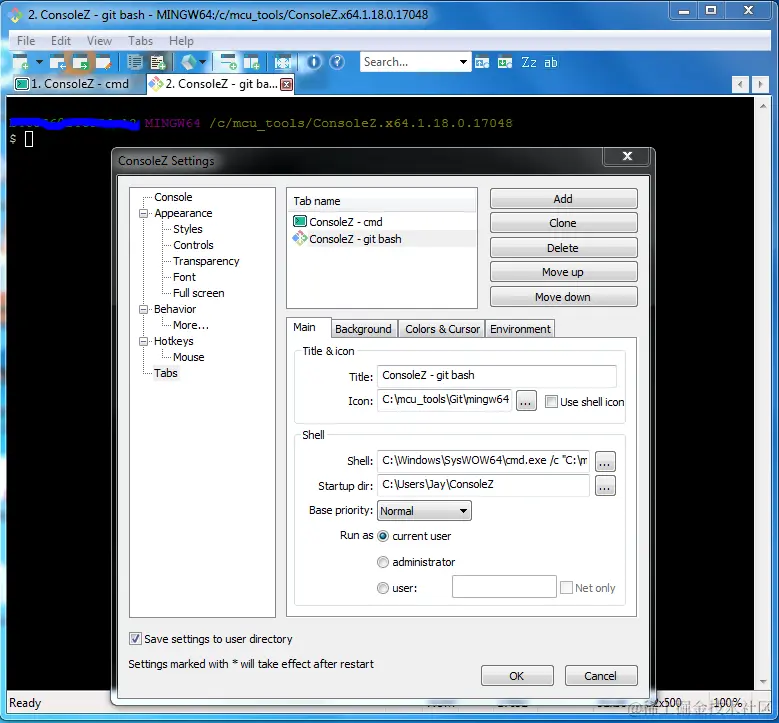Open the snippets cube dropdown arrow
779x723 pixels.
coord(203,62)
